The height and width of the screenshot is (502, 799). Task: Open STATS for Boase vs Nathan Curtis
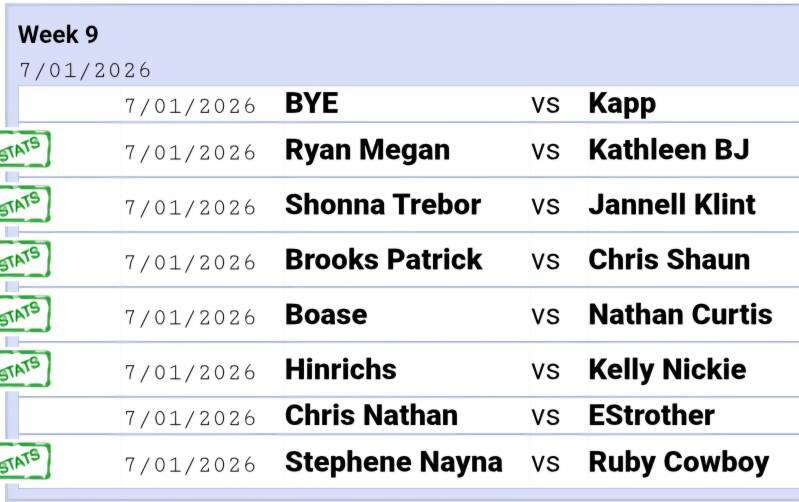tap(24, 314)
